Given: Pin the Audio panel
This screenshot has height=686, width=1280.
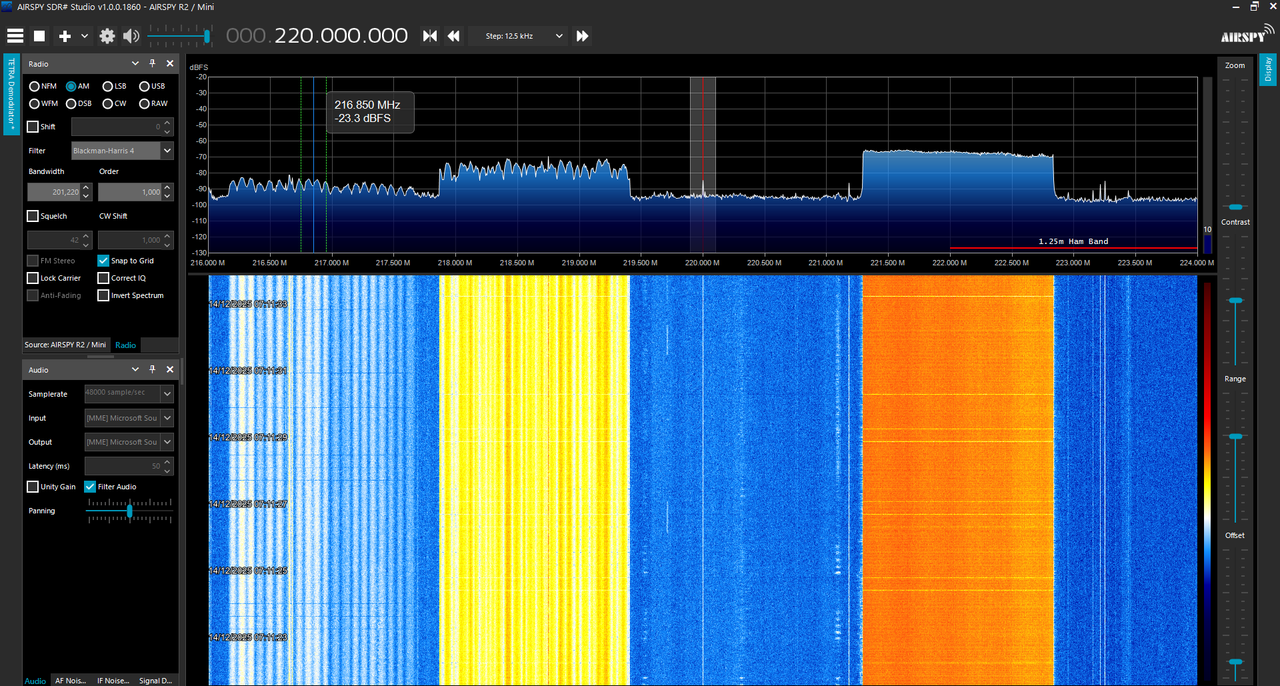Looking at the screenshot, I should point(153,370).
